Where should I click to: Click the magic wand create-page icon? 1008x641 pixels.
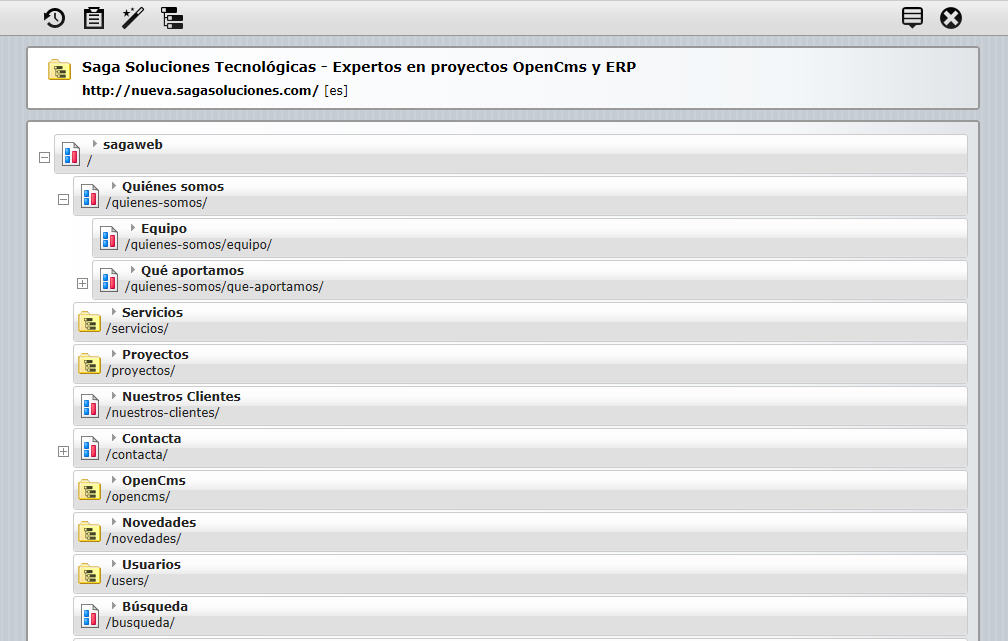[132, 17]
